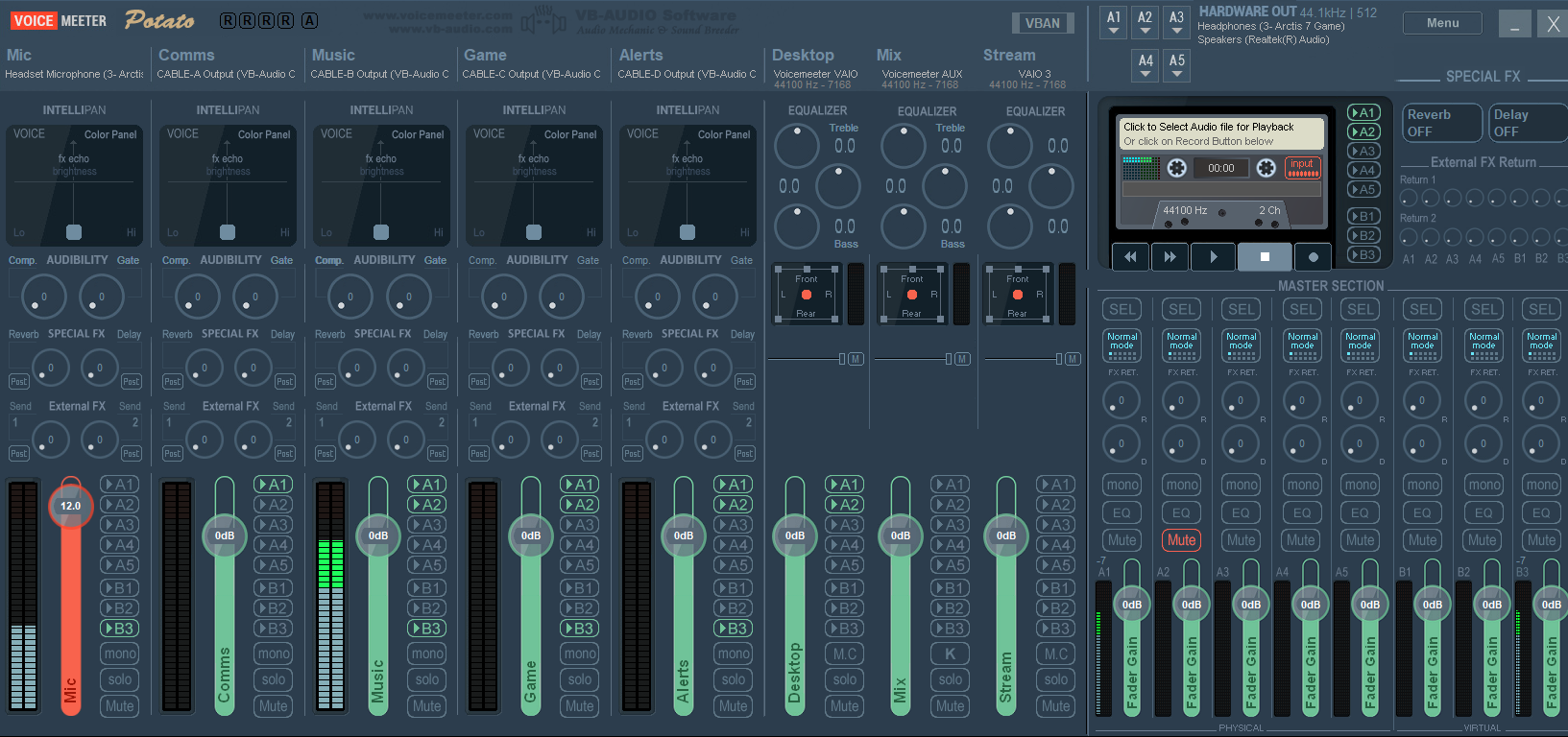Click the Comms 0dB fader knob
Image resolution: width=1568 pixels, height=737 pixels.
(225, 535)
